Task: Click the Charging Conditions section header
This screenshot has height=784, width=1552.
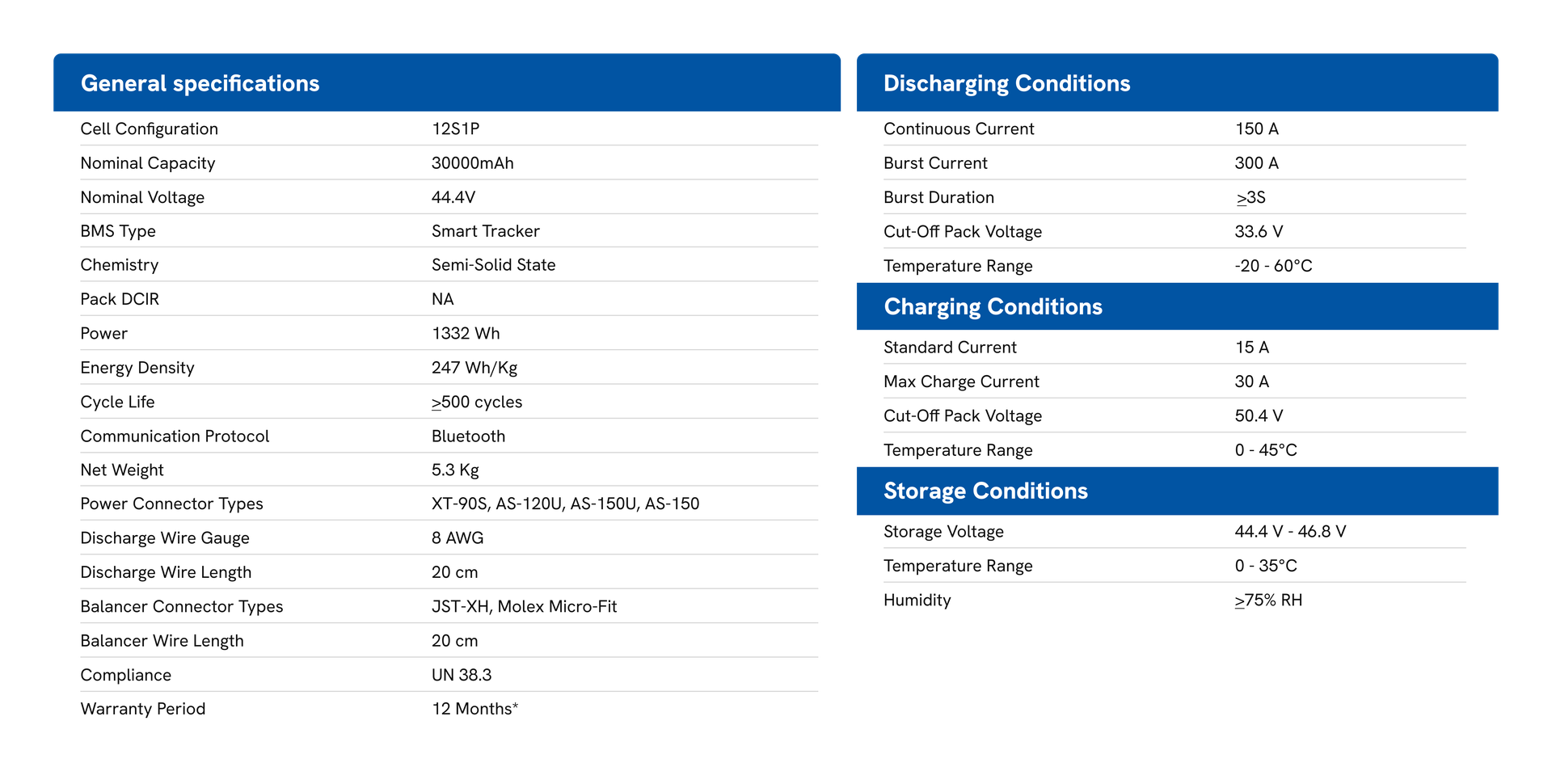Action: (993, 306)
